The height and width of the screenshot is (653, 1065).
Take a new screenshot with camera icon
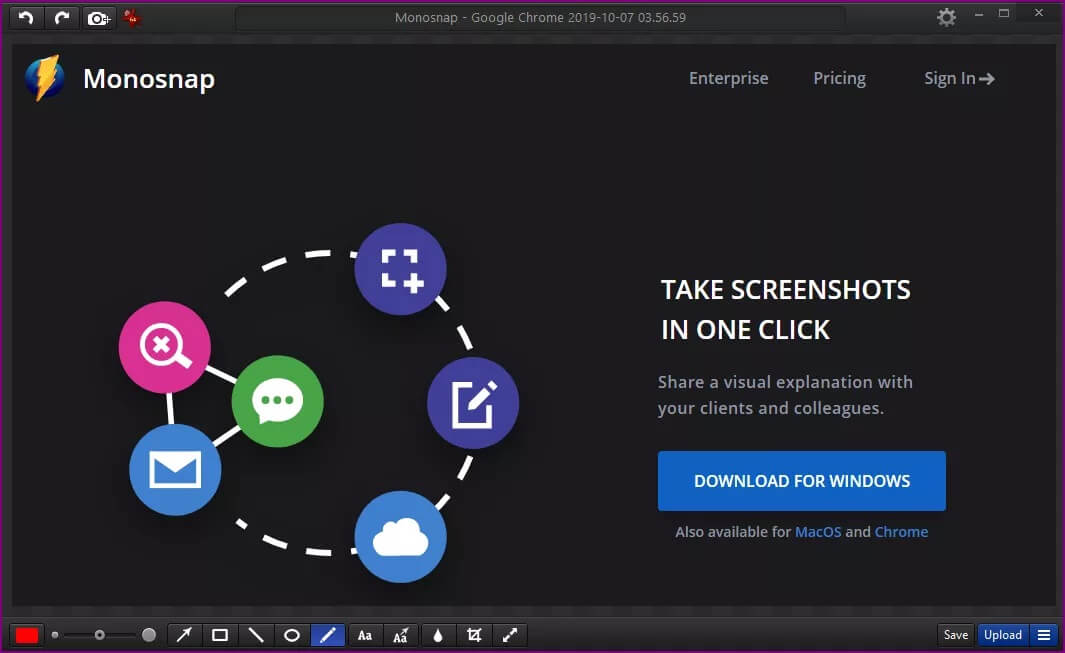point(98,17)
